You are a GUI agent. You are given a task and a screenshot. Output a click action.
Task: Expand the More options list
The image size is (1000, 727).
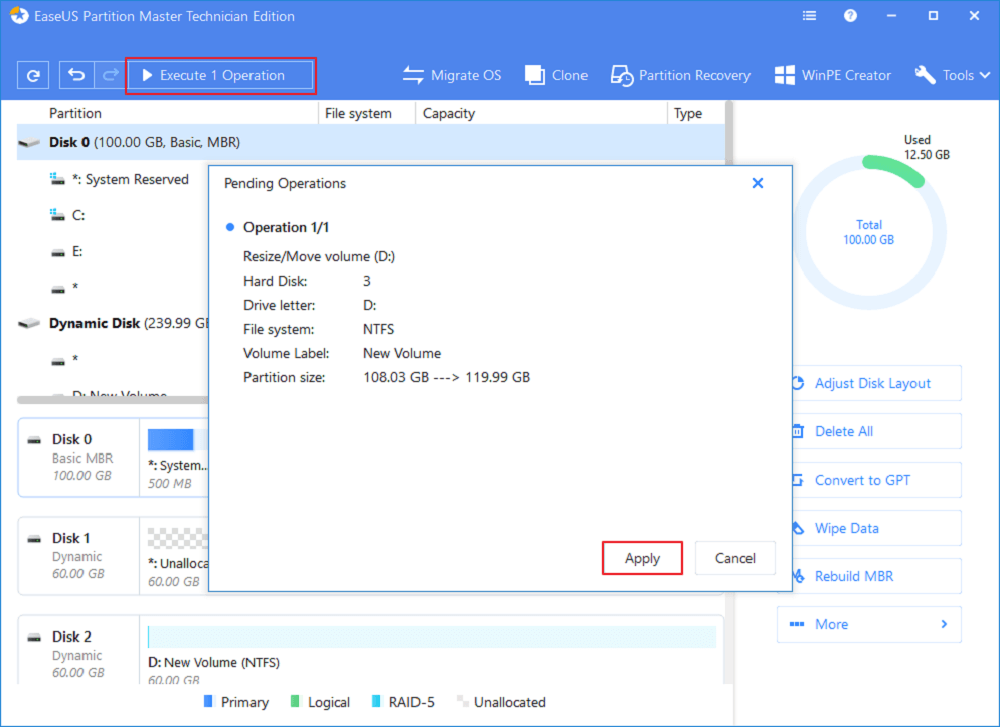[869, 624]
